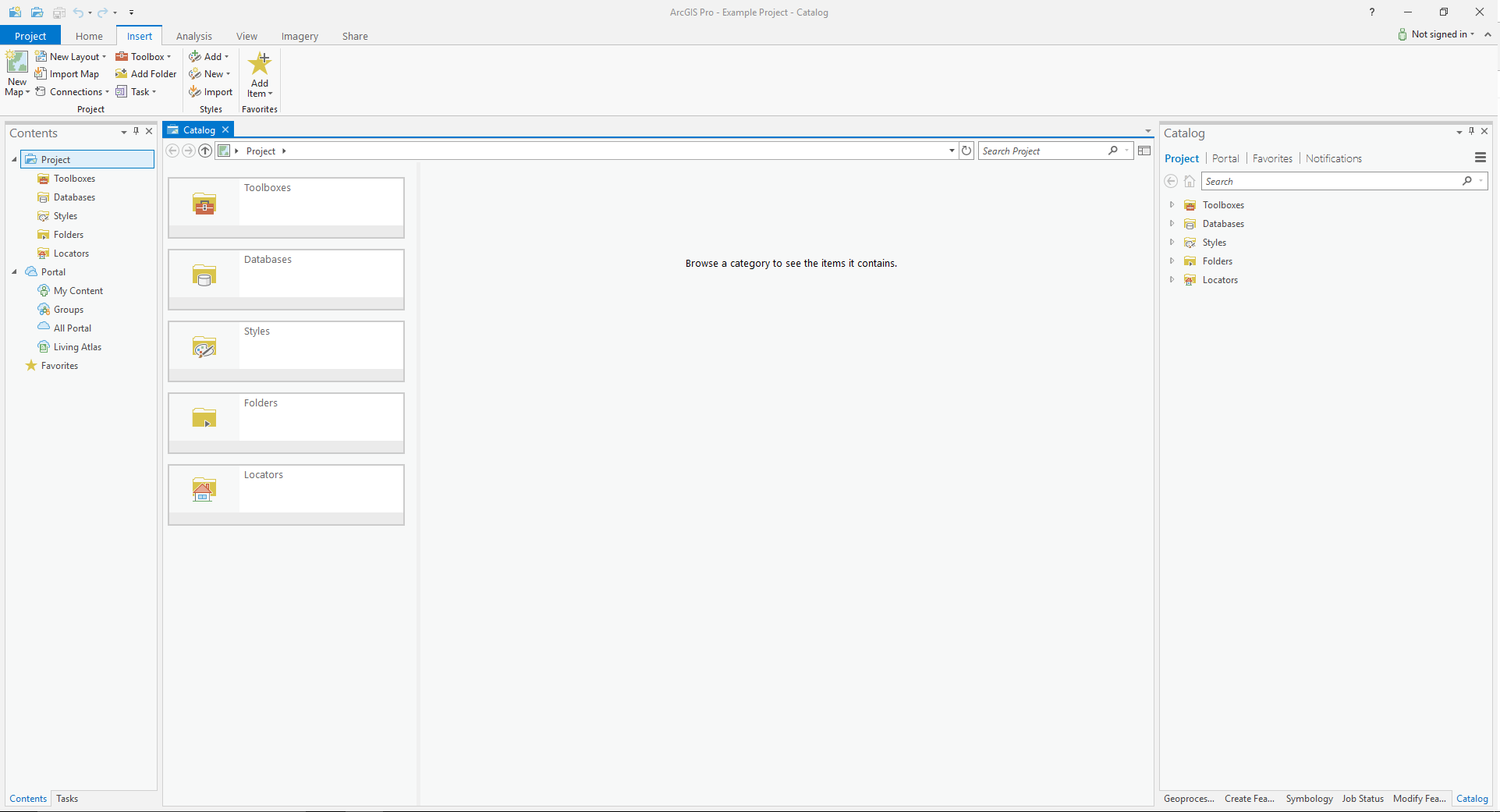Switch to the View ribbon tab
The image size is (1500, 812).
click(x=246, y=36)
